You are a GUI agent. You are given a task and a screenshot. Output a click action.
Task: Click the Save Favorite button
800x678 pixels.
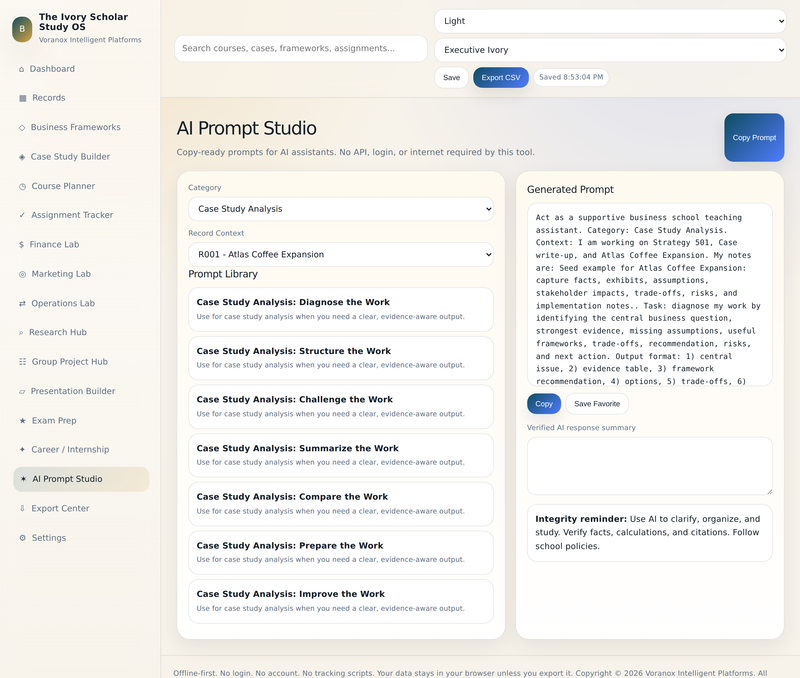(597, 404)
